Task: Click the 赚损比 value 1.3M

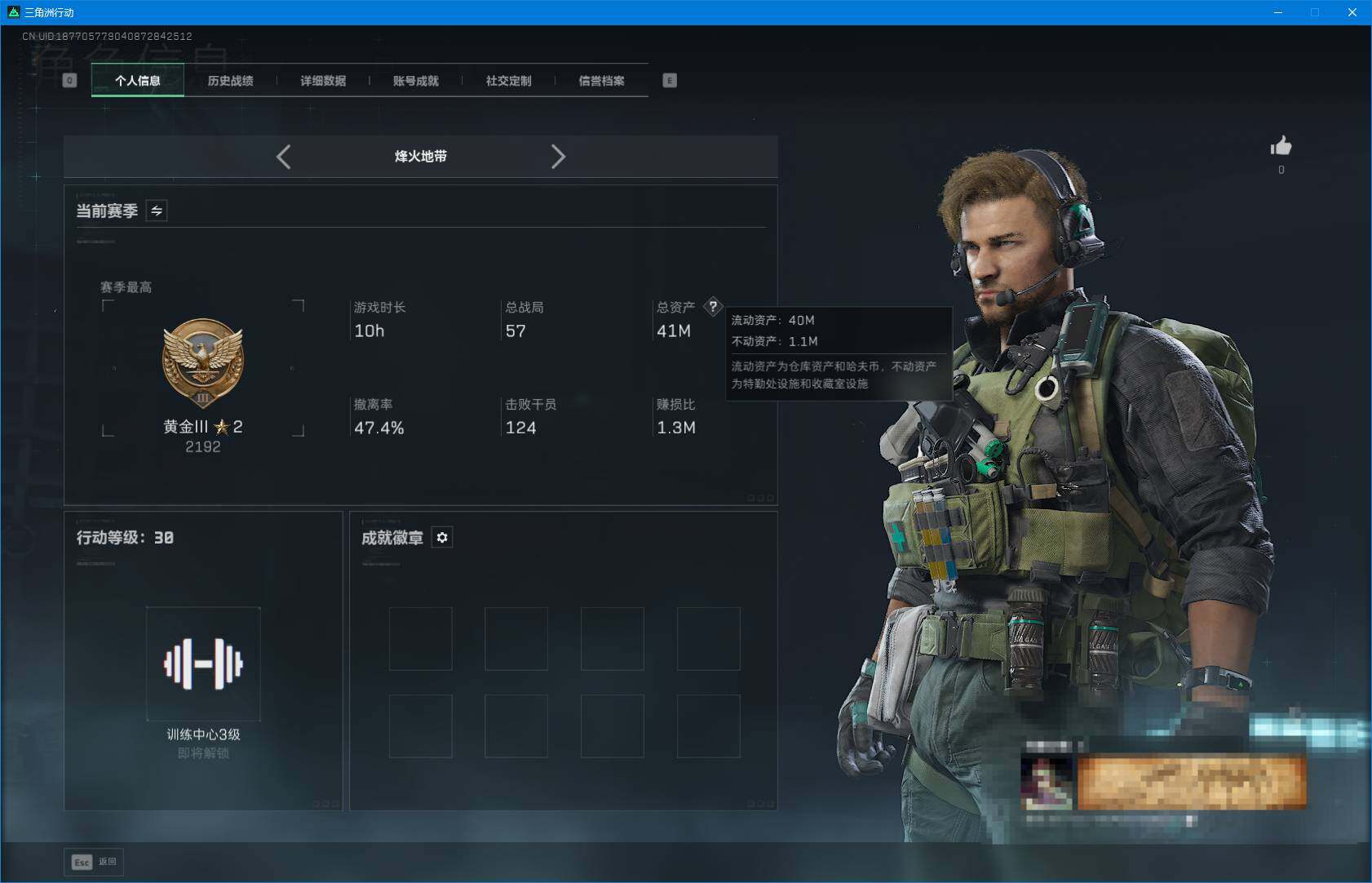Action: click(x=676, y=428)
